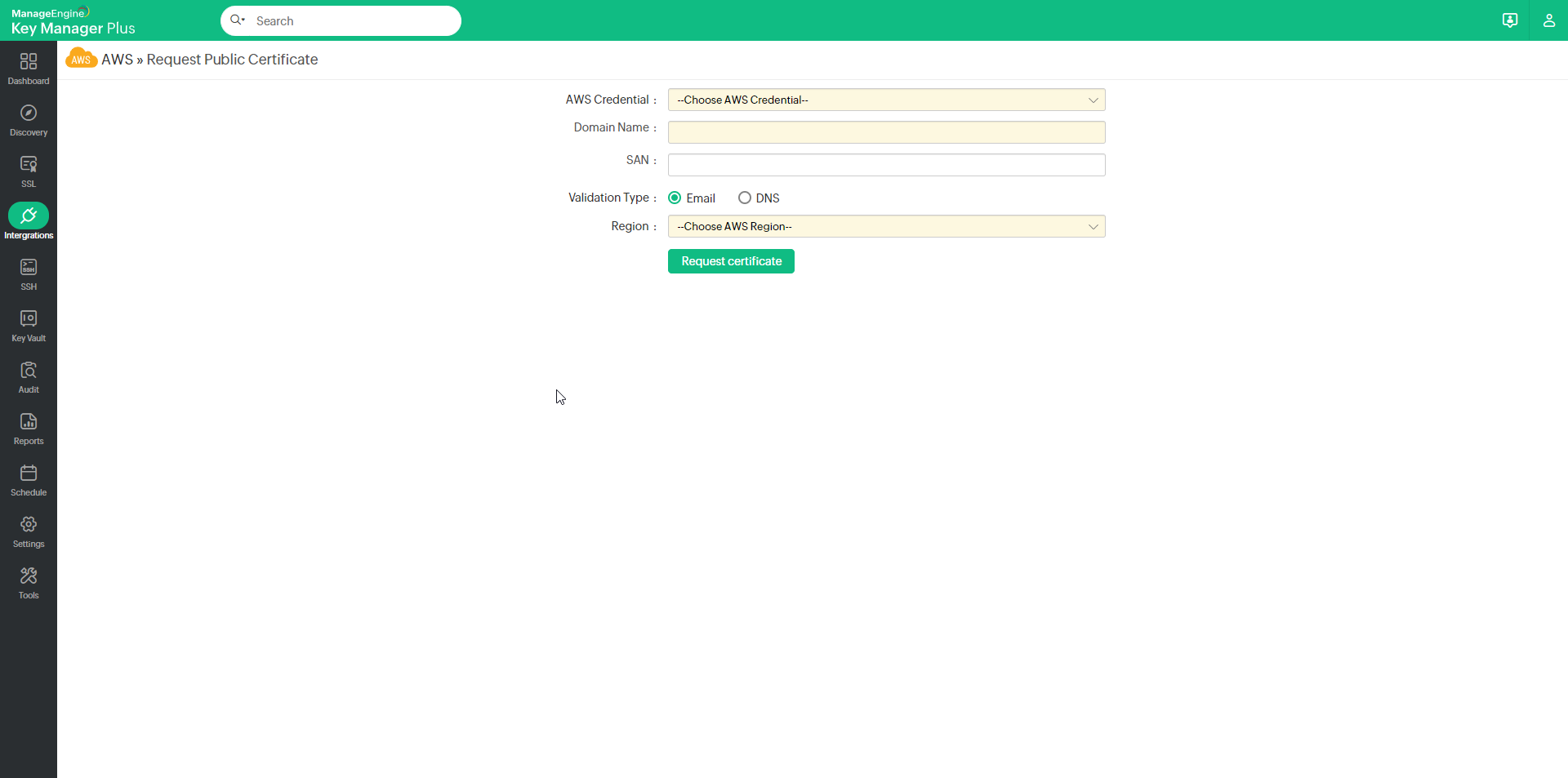Go to Discovery compass icon

coord(29,120)
